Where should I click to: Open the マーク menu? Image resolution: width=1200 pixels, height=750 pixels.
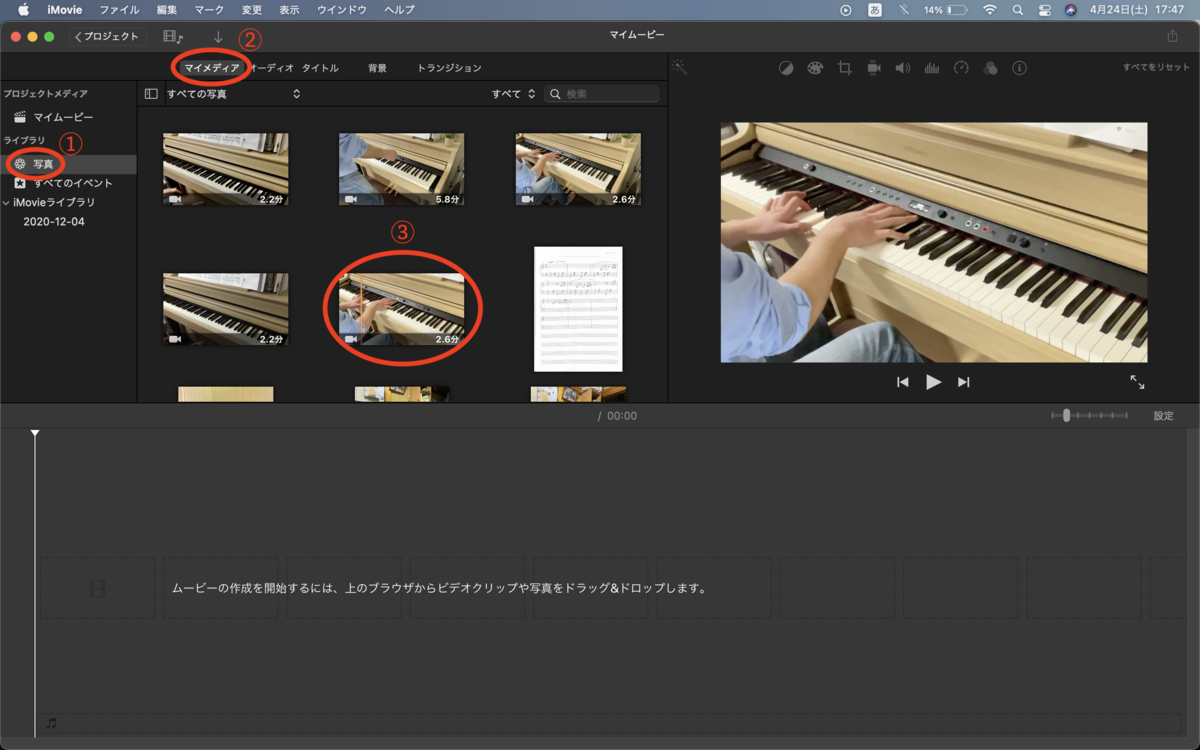click(209, 10)
